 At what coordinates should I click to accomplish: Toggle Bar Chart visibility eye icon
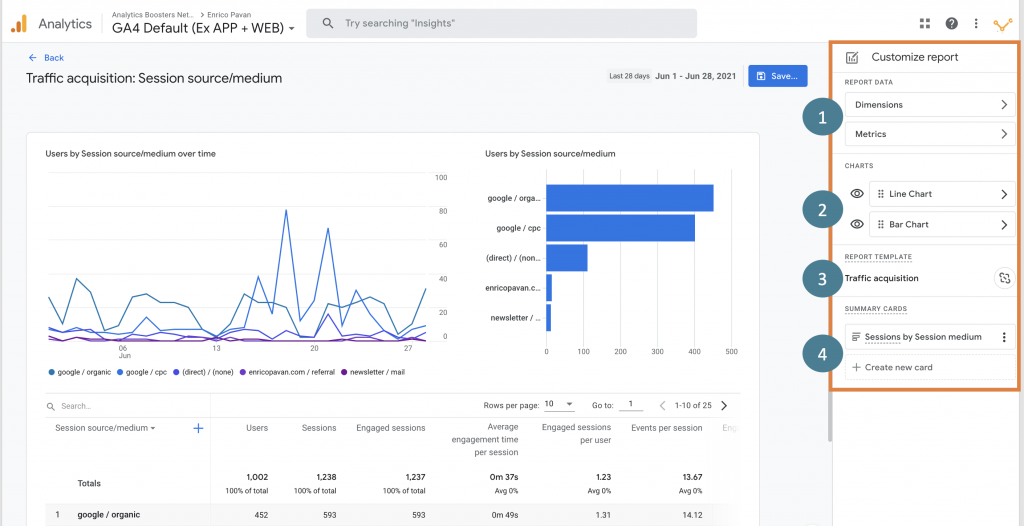[857, 225]
